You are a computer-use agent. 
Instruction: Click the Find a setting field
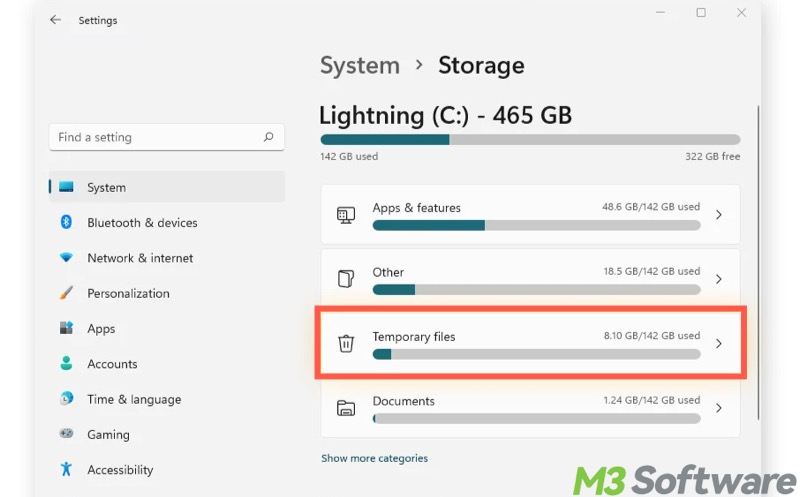[167, 137]
